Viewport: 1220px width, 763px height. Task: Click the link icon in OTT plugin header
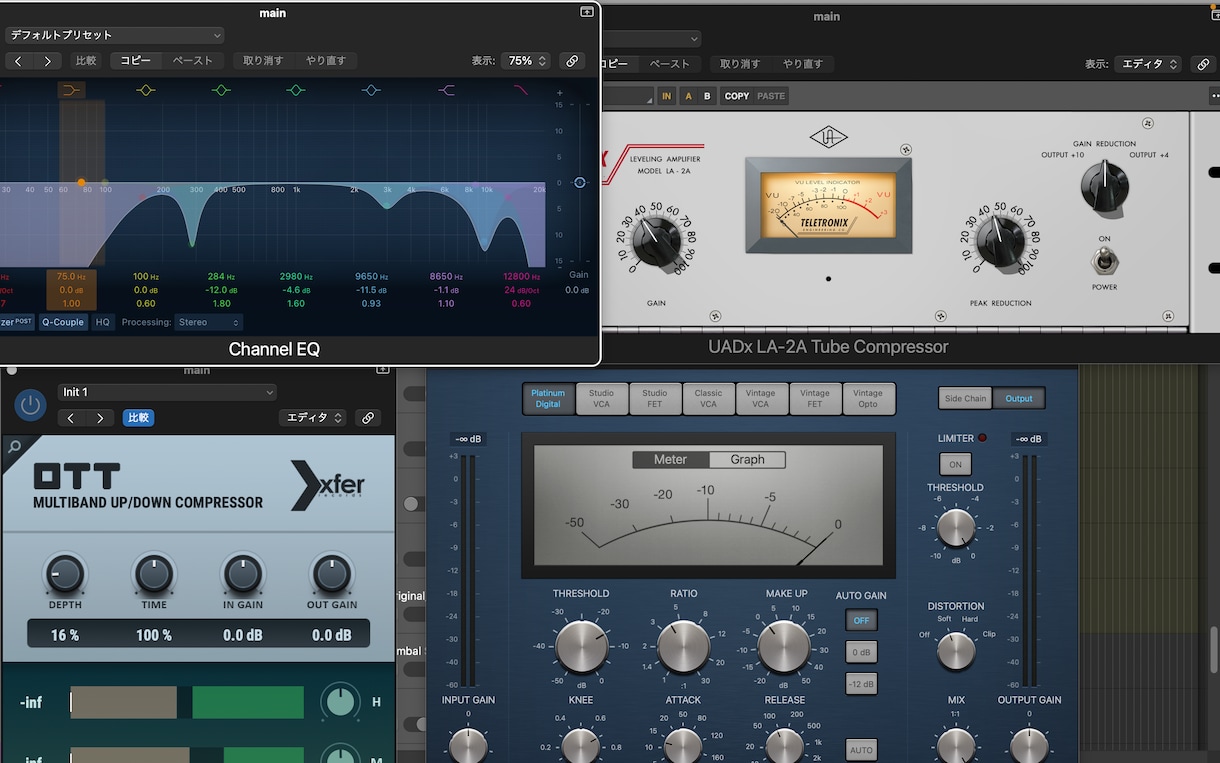[368, 418]
